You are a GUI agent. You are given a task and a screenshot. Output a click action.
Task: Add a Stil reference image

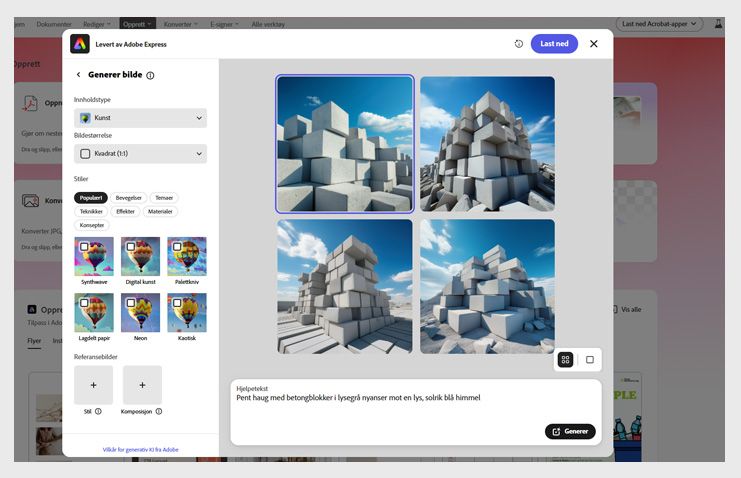pos(94,385)
